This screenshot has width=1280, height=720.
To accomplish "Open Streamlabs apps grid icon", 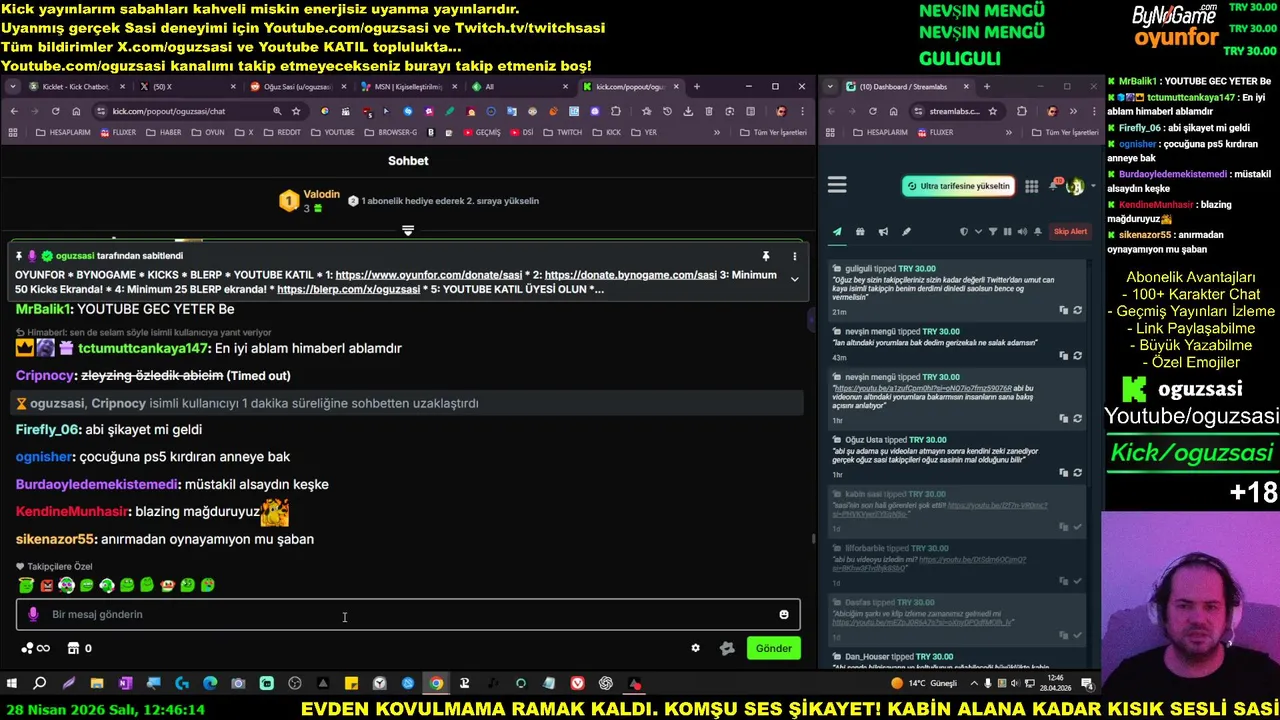I will pyautogui.click(x=1031, y=186).
